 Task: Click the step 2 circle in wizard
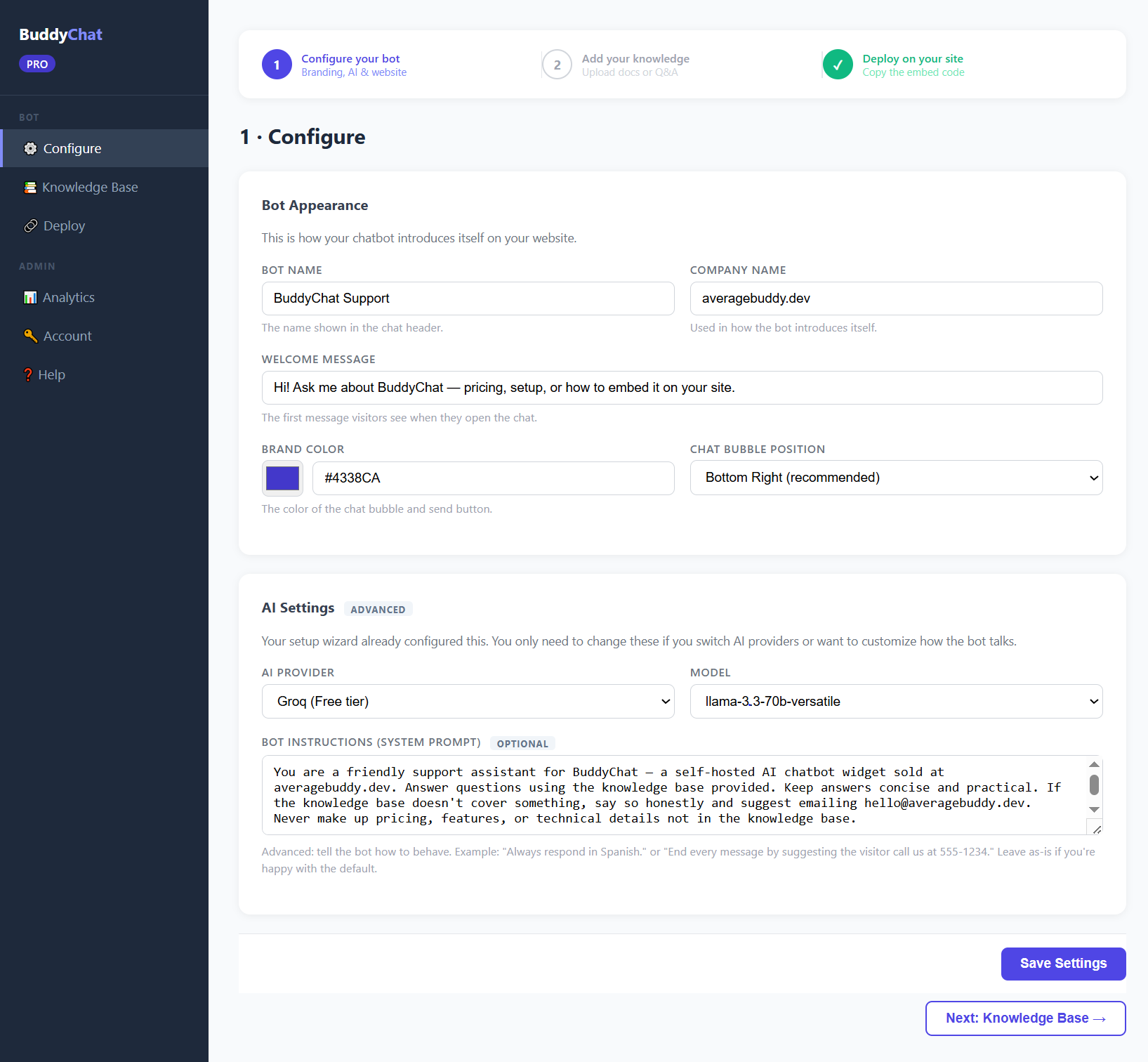[557, 65]
